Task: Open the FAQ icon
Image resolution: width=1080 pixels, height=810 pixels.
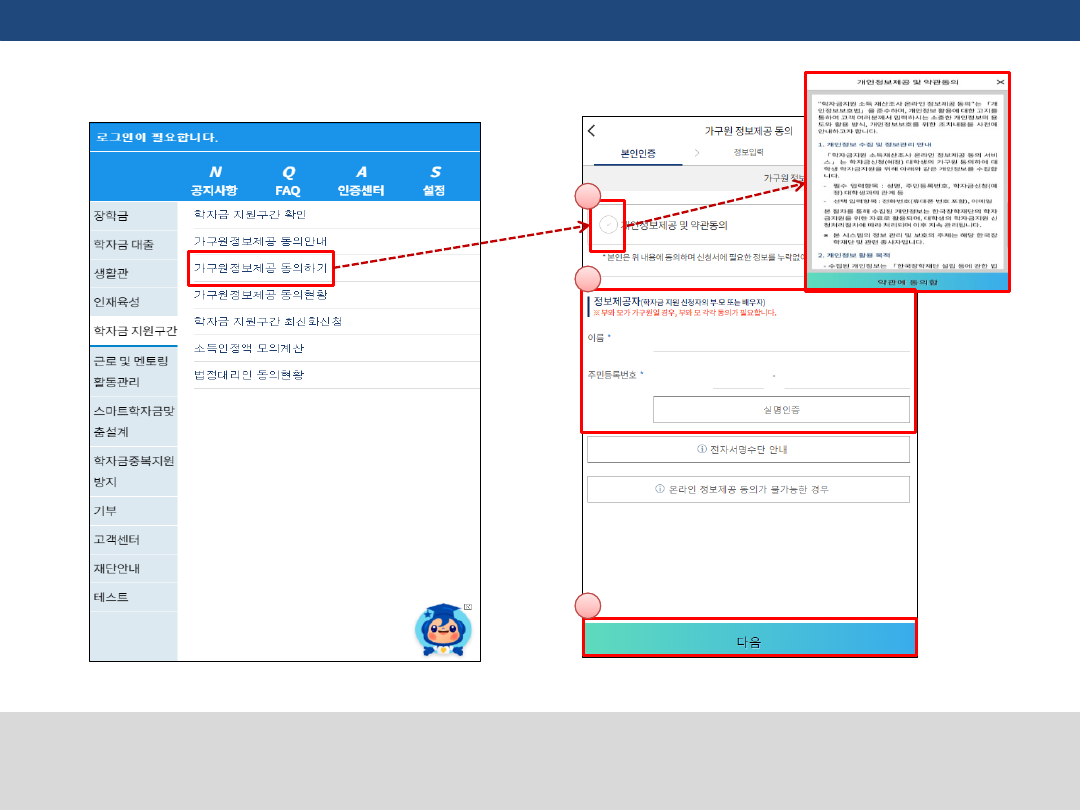Action: click(288, 180)
